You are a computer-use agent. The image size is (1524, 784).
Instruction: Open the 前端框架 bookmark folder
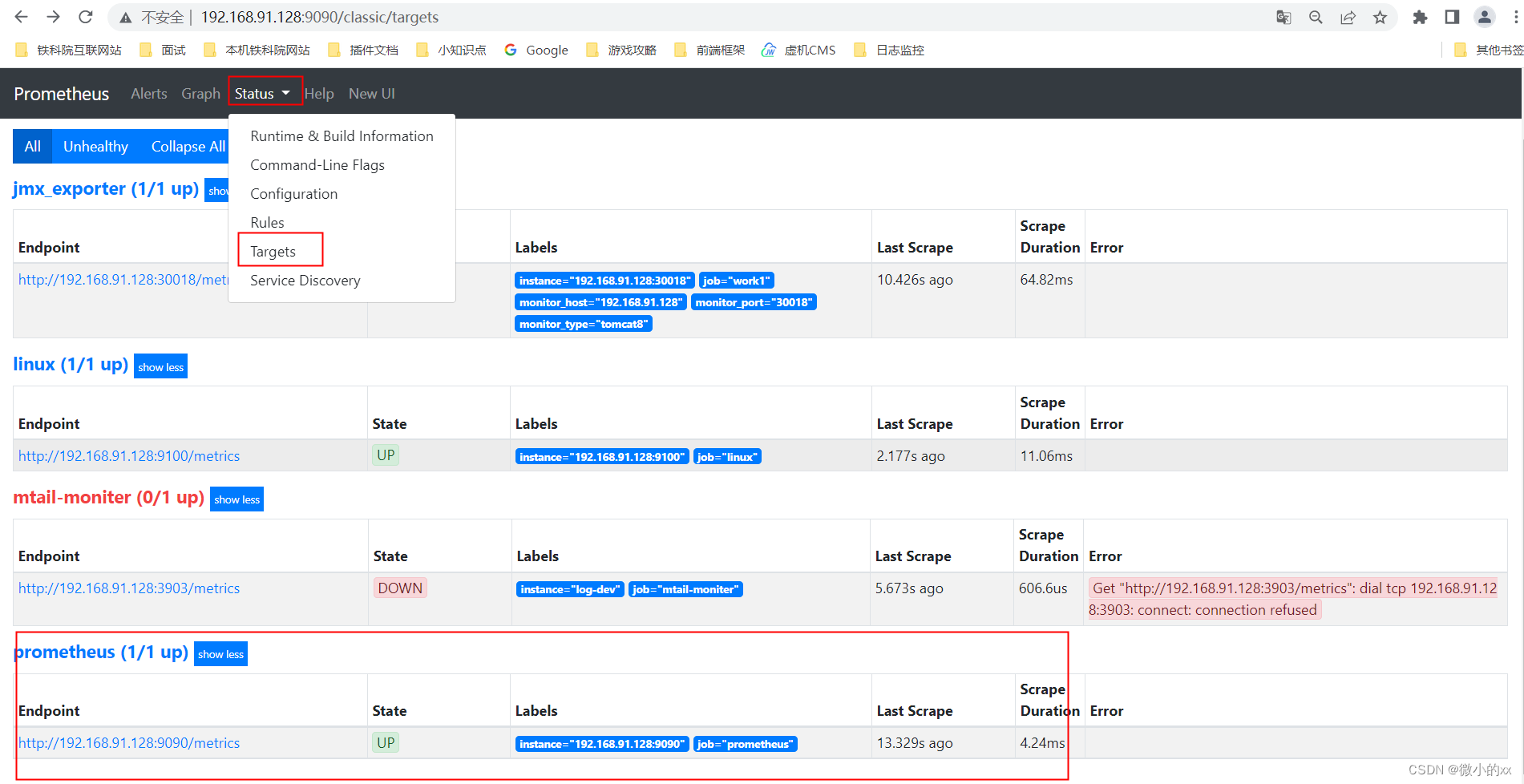(x=709, y=50)
